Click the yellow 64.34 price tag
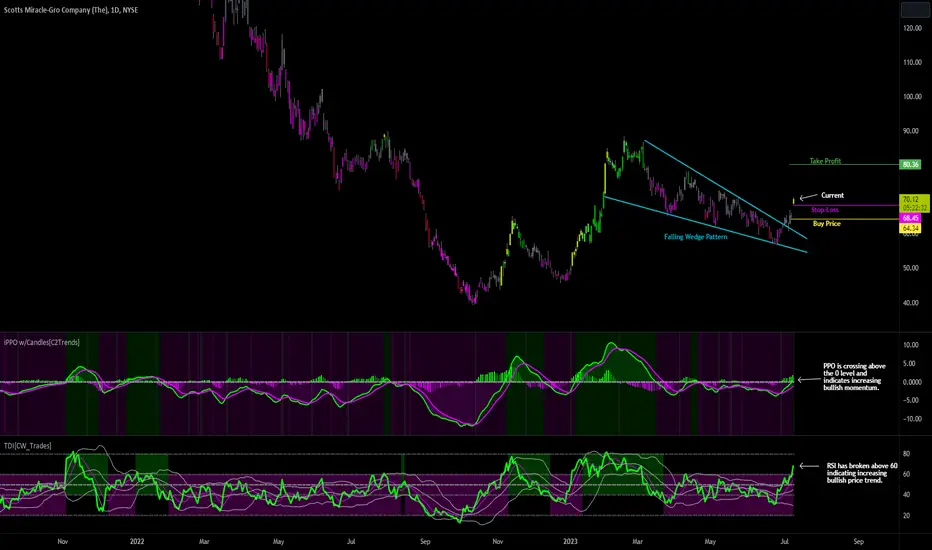Image resolution: width=932 pixels, height=550 pixels. tap(910, 228)
